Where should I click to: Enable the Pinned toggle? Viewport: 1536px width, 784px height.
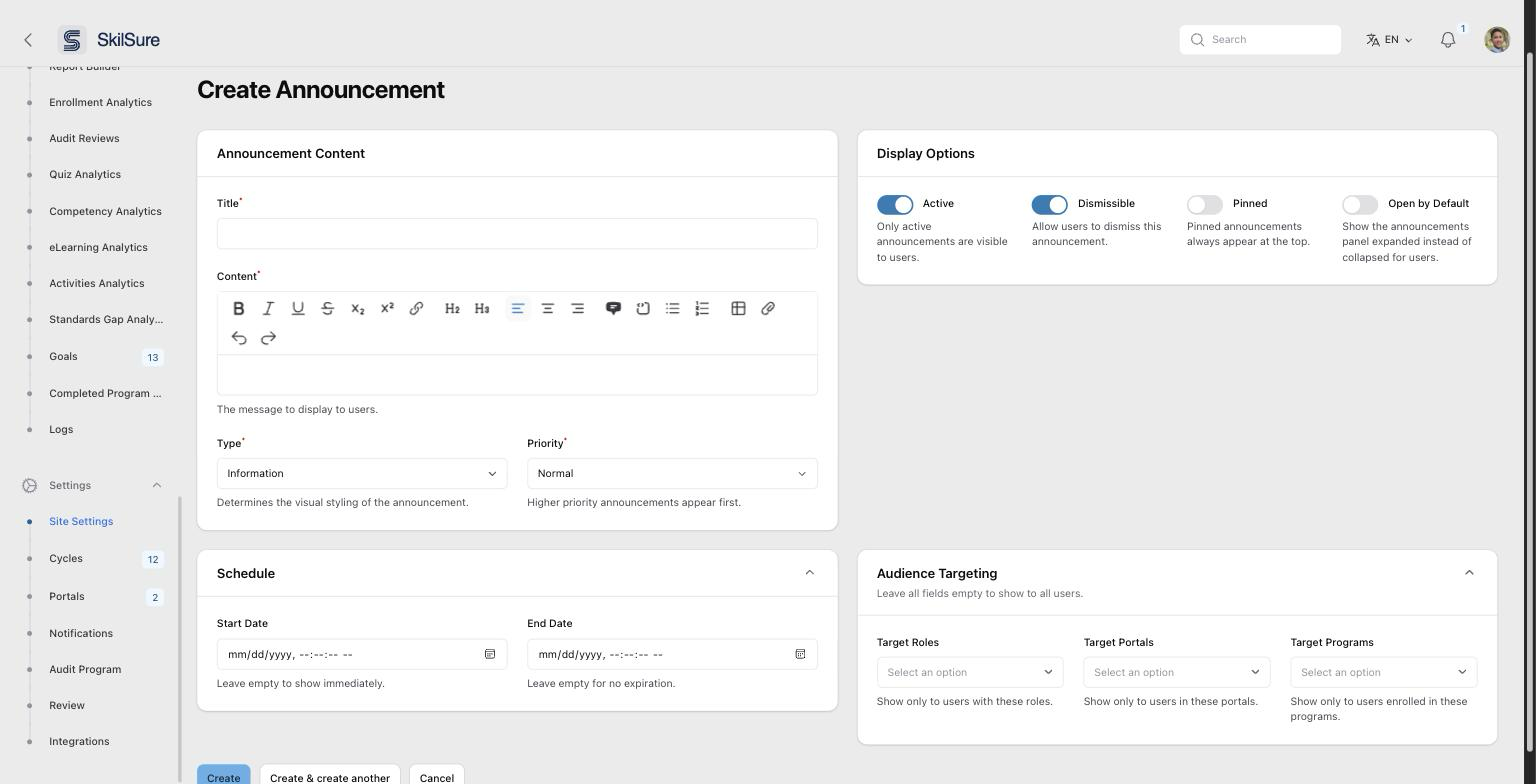point(1205,204)
